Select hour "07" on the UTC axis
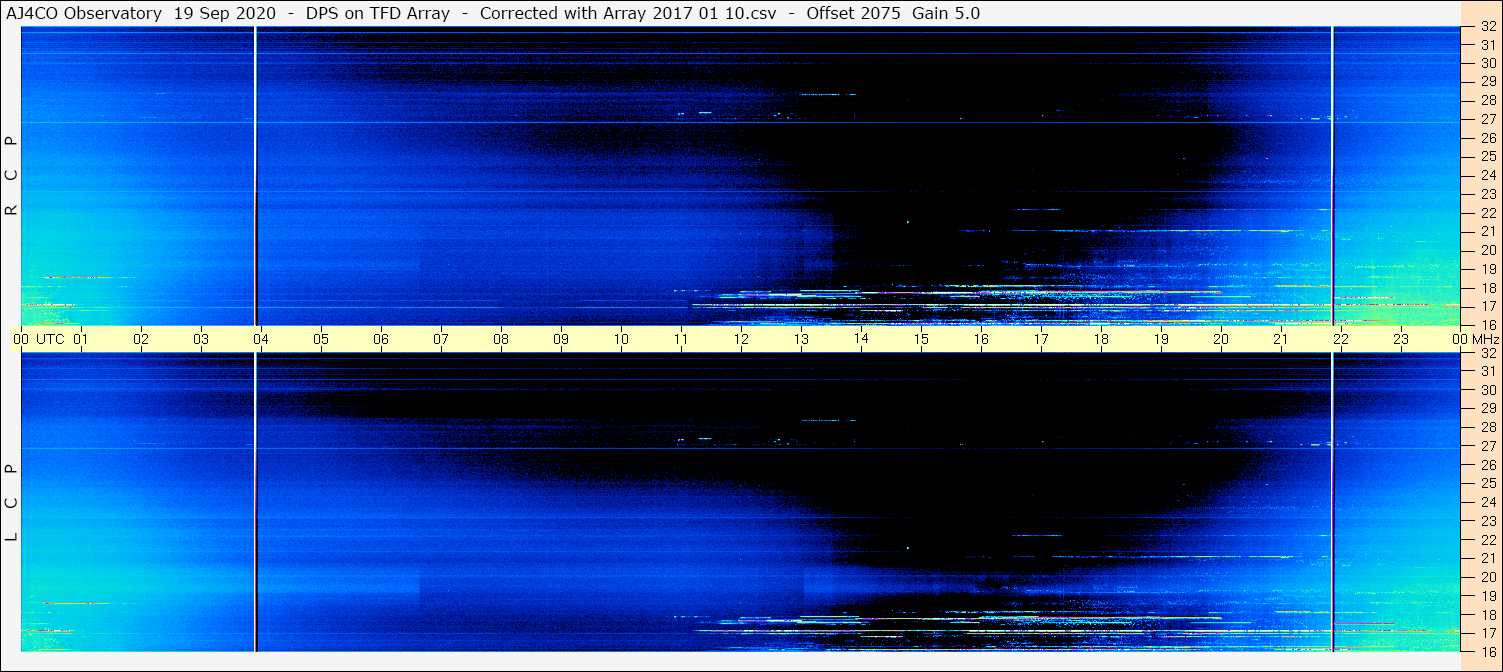1503x672 pixels. (x=441, y=339)
